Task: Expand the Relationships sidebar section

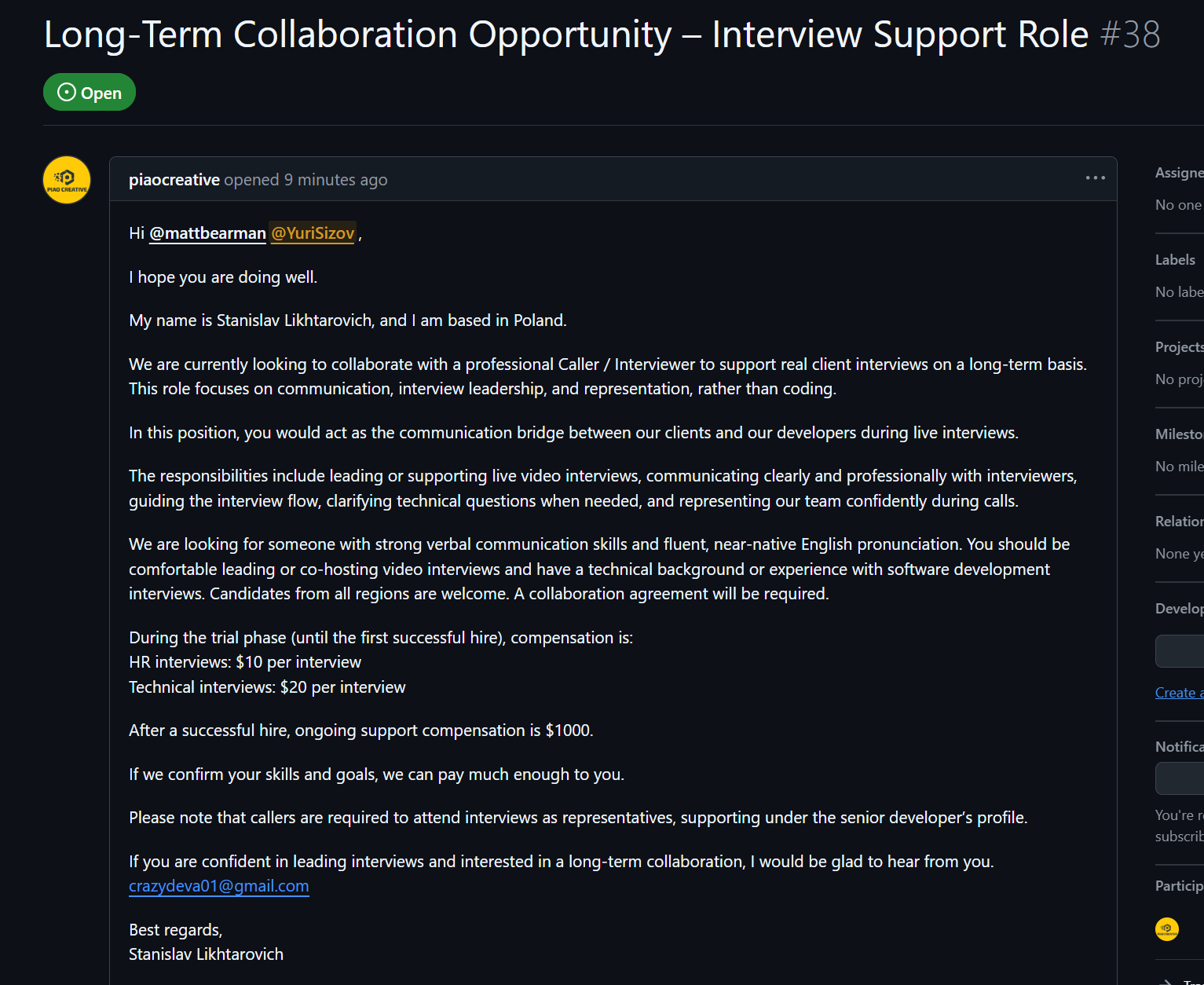Action: pyautogui.click(x=1178, y=522)
